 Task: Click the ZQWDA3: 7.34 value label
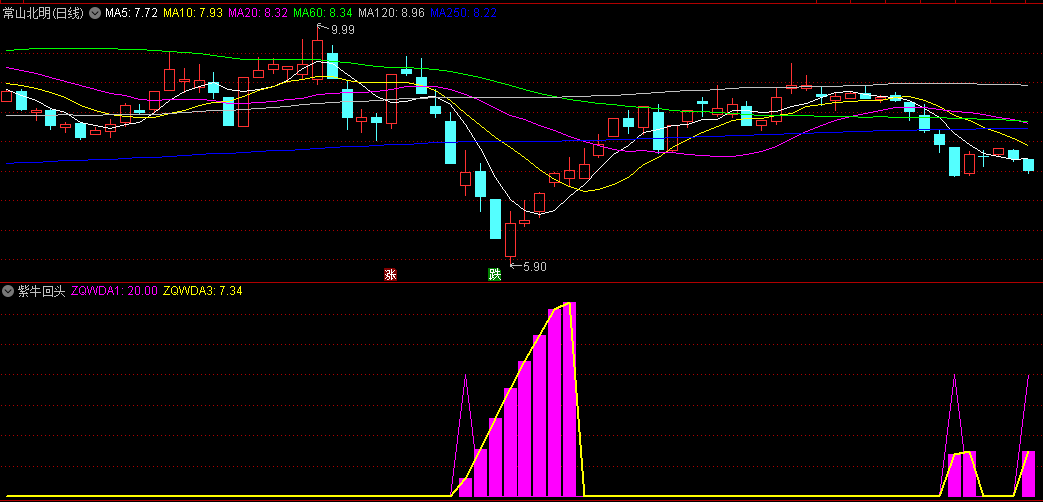click(202, 291)
